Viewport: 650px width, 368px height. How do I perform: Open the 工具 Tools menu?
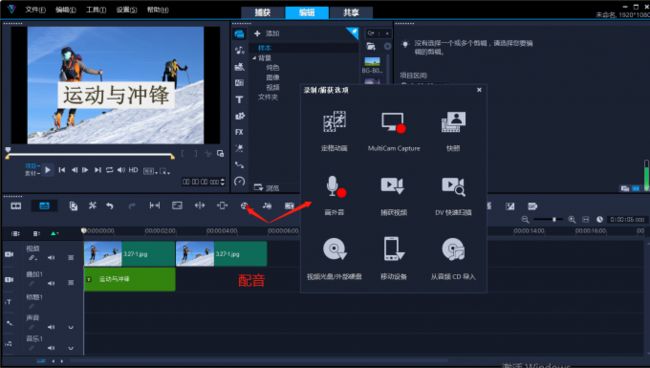pos(96,9)
